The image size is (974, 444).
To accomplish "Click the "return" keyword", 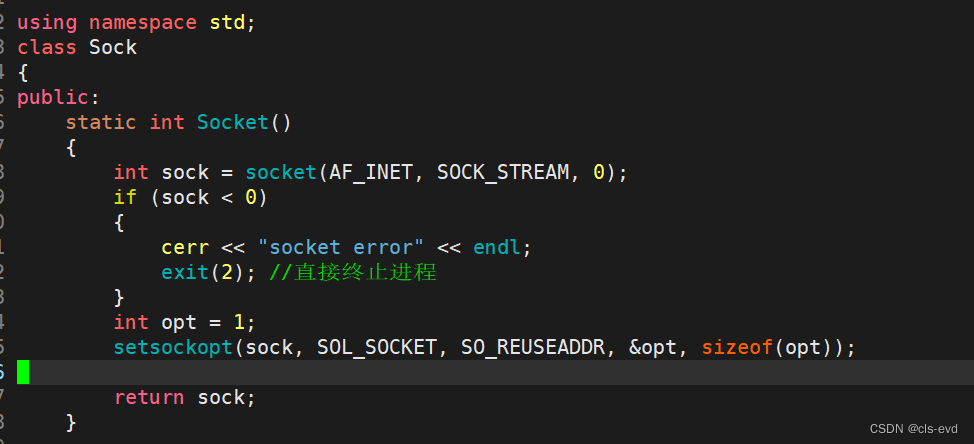I will (x=149, y=397).
